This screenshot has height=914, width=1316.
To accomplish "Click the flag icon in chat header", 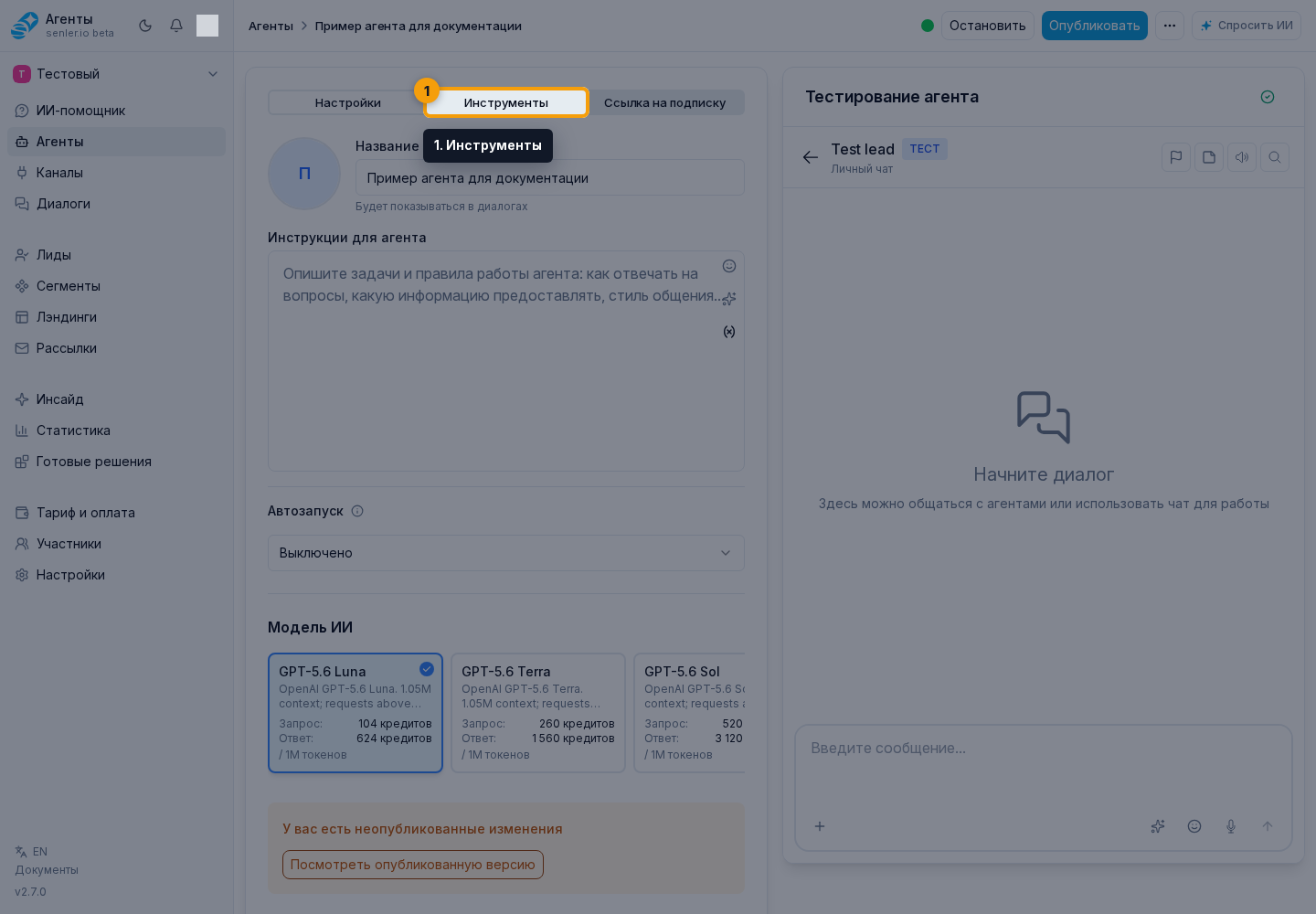I will pyautogui.click(x=1176, y=157).
